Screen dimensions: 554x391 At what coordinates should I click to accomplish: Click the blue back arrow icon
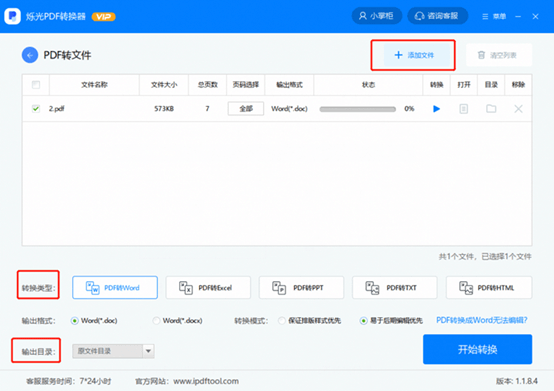pos(30,55)
